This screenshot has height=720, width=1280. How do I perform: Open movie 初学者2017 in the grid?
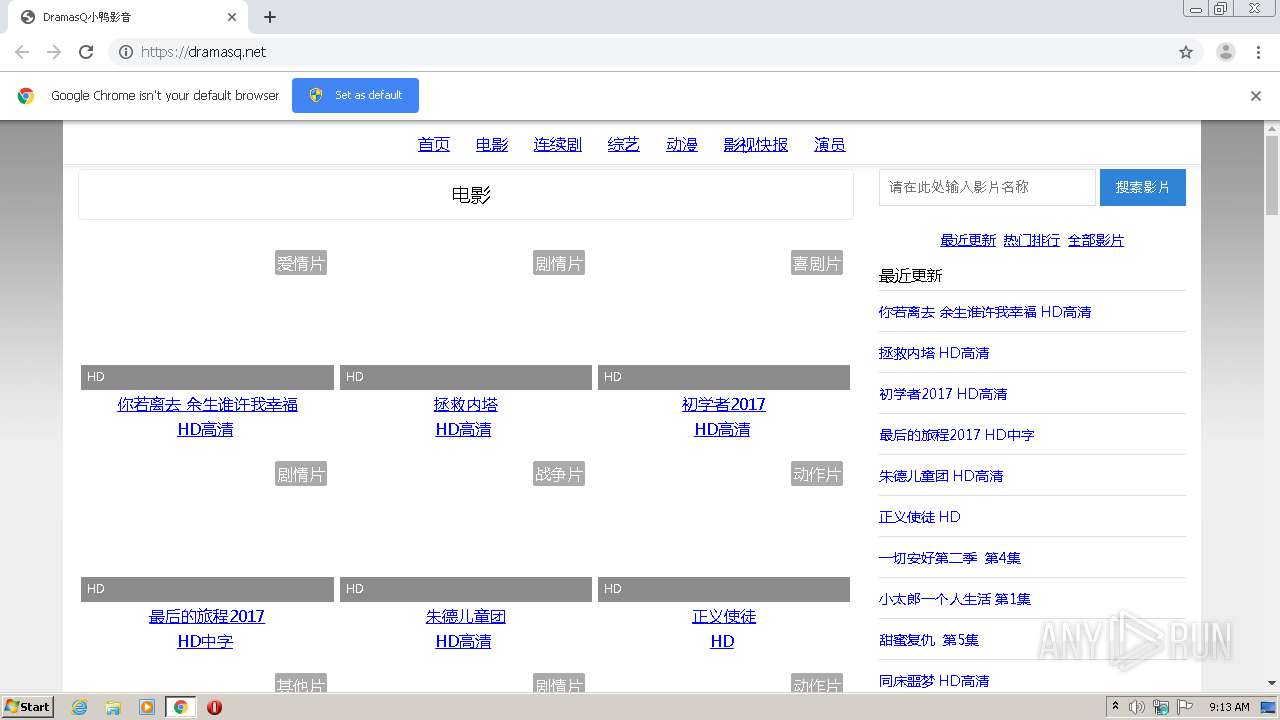pos(724,405)
